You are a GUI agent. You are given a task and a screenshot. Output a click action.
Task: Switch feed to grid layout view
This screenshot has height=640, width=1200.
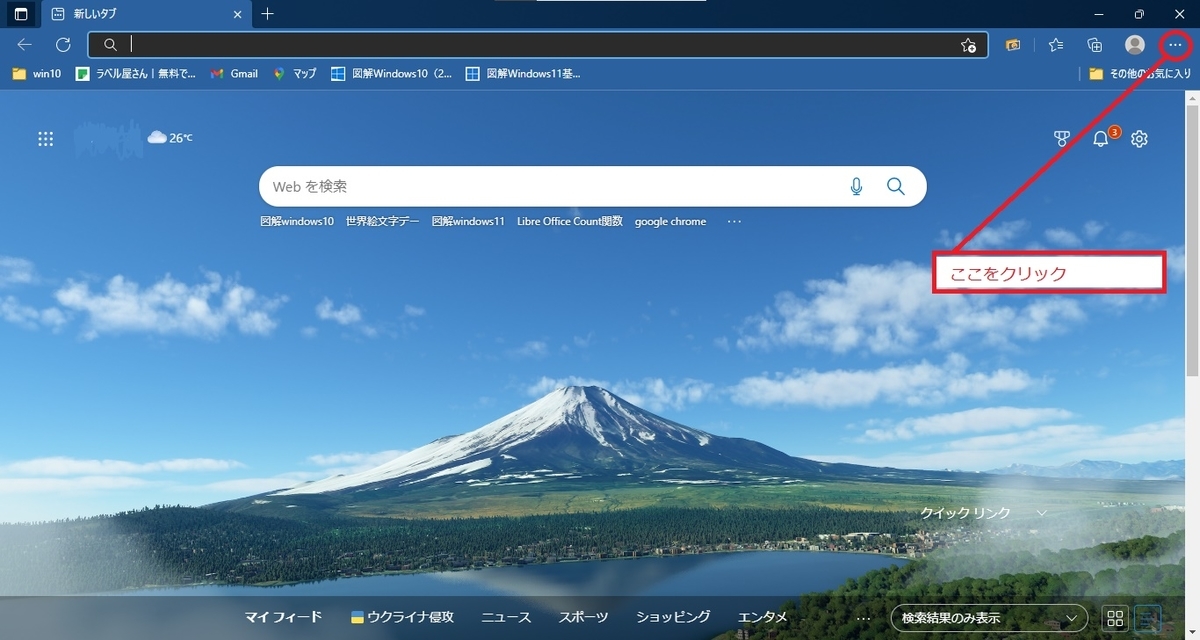click(1116, 617)
